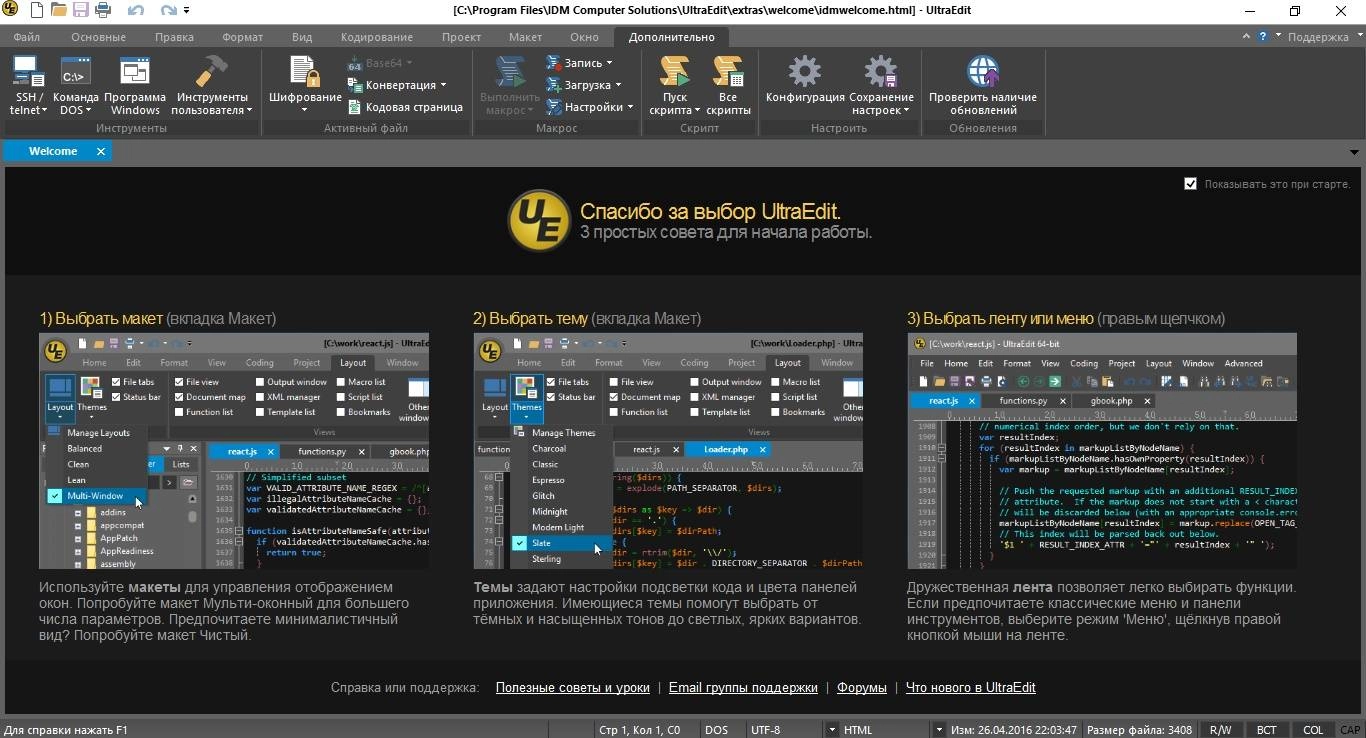Click the CAP indicator in status bar
Screen dimensions: 1366x738
point(1351,730)
